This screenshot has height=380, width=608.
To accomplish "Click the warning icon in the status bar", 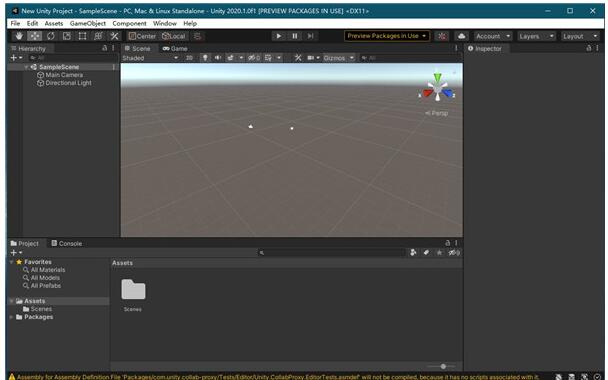I will (x=12, y=377).
